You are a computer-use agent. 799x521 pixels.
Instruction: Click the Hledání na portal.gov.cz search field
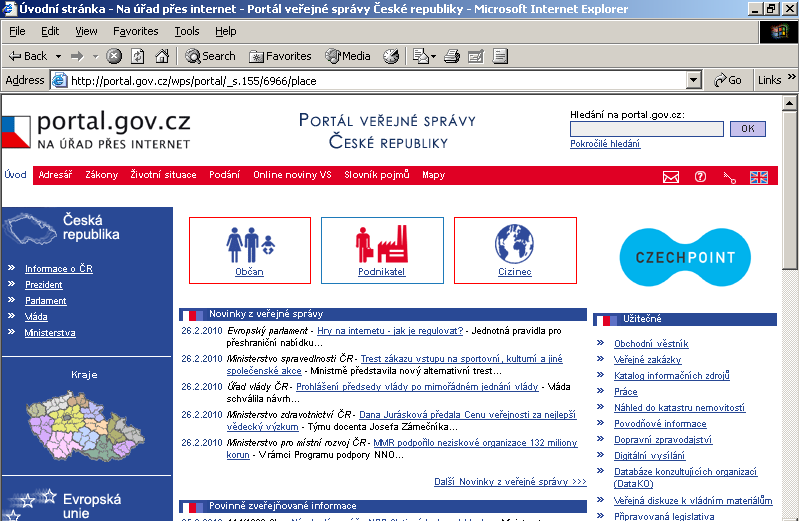[647, 128]
